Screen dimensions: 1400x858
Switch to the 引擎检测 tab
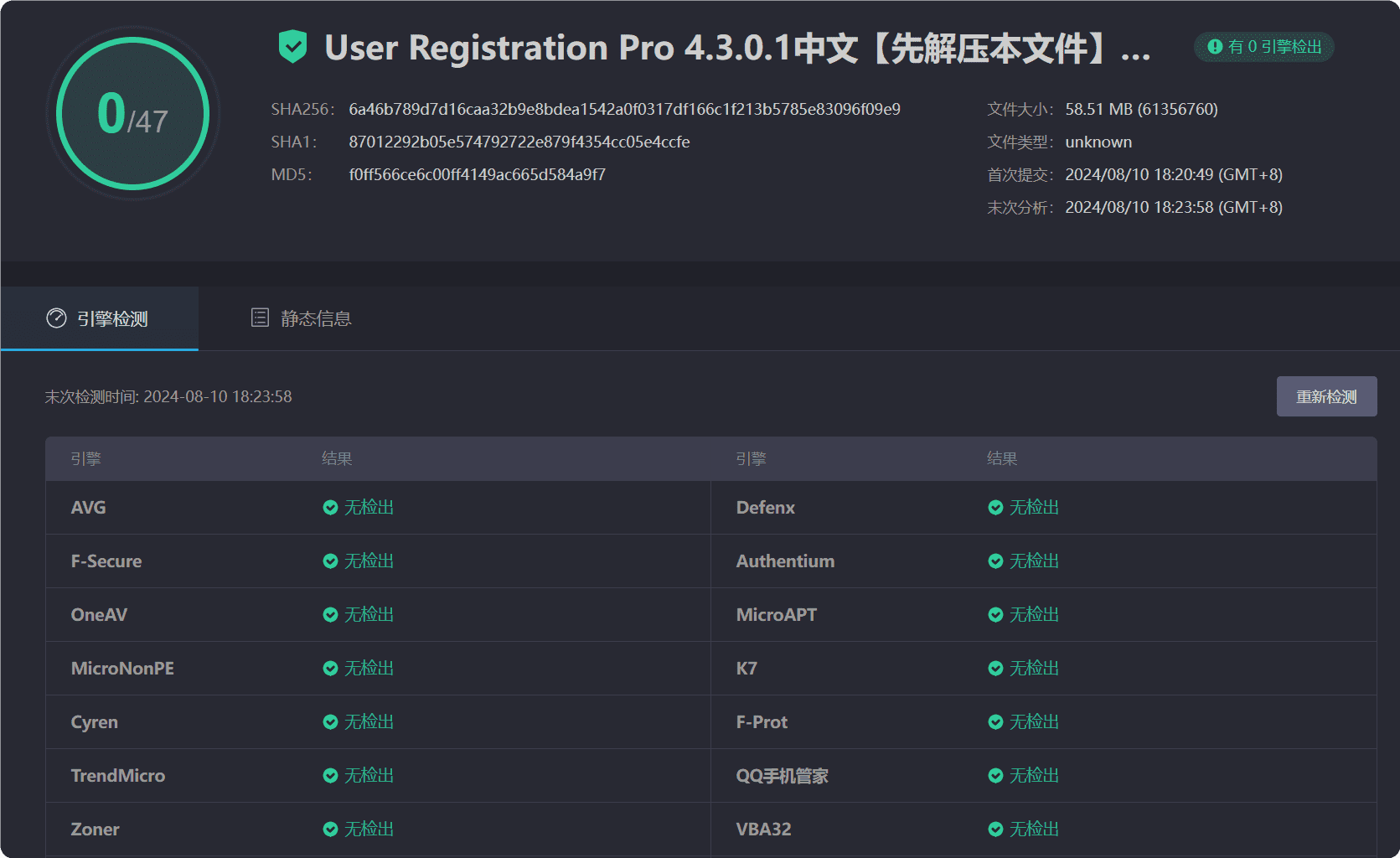[99, 318]
